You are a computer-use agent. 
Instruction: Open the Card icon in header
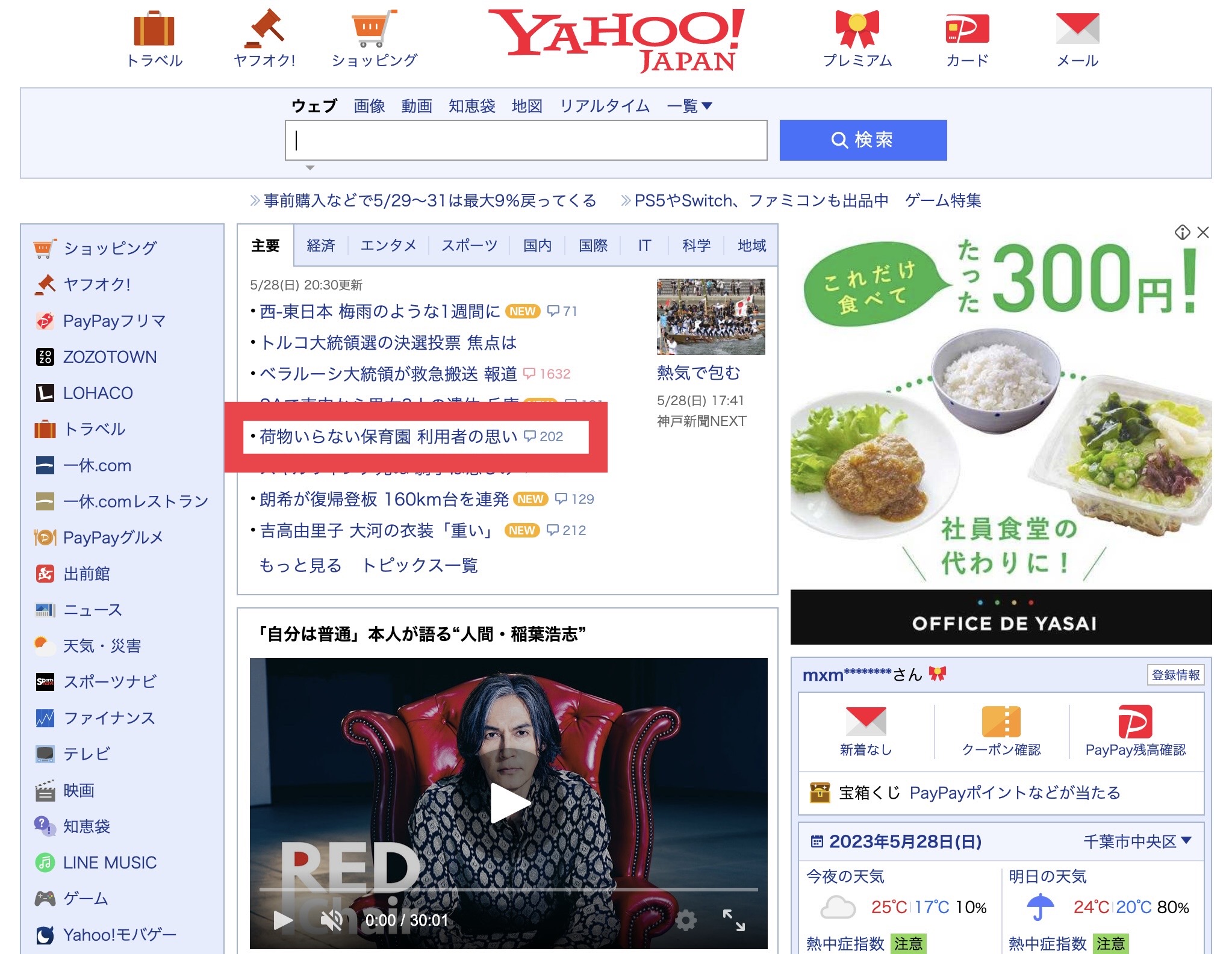967,29
